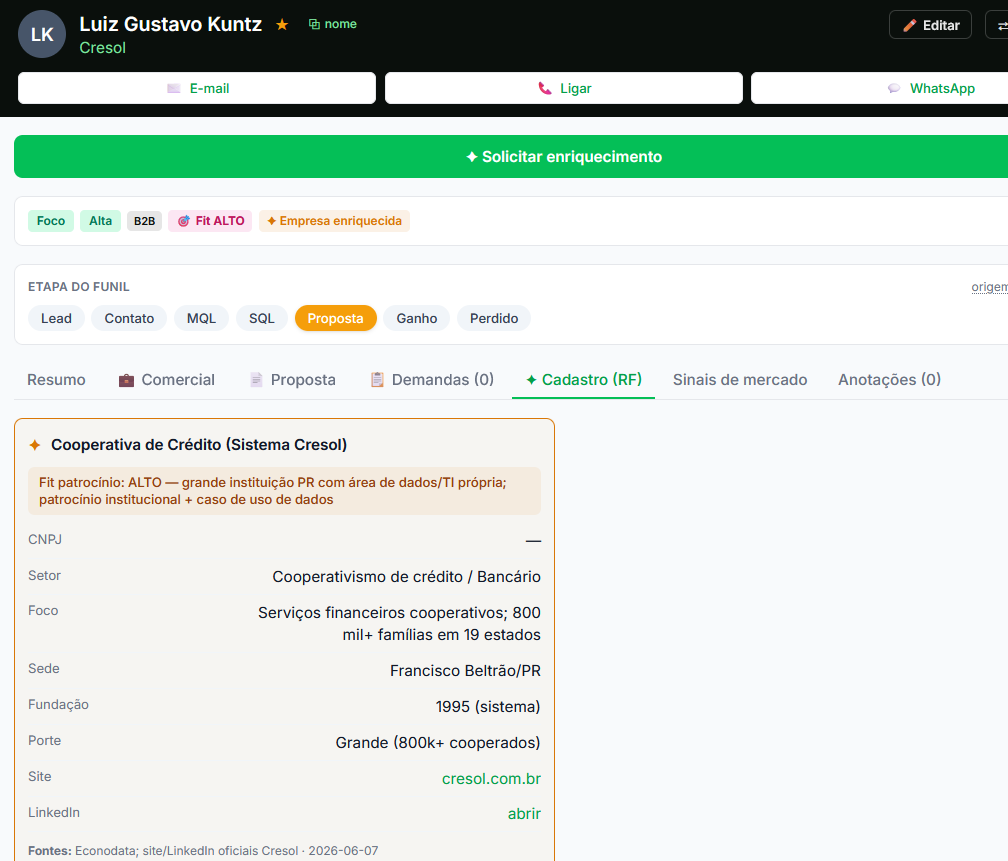Open the cresol.com.br site link

coord(491,779)
